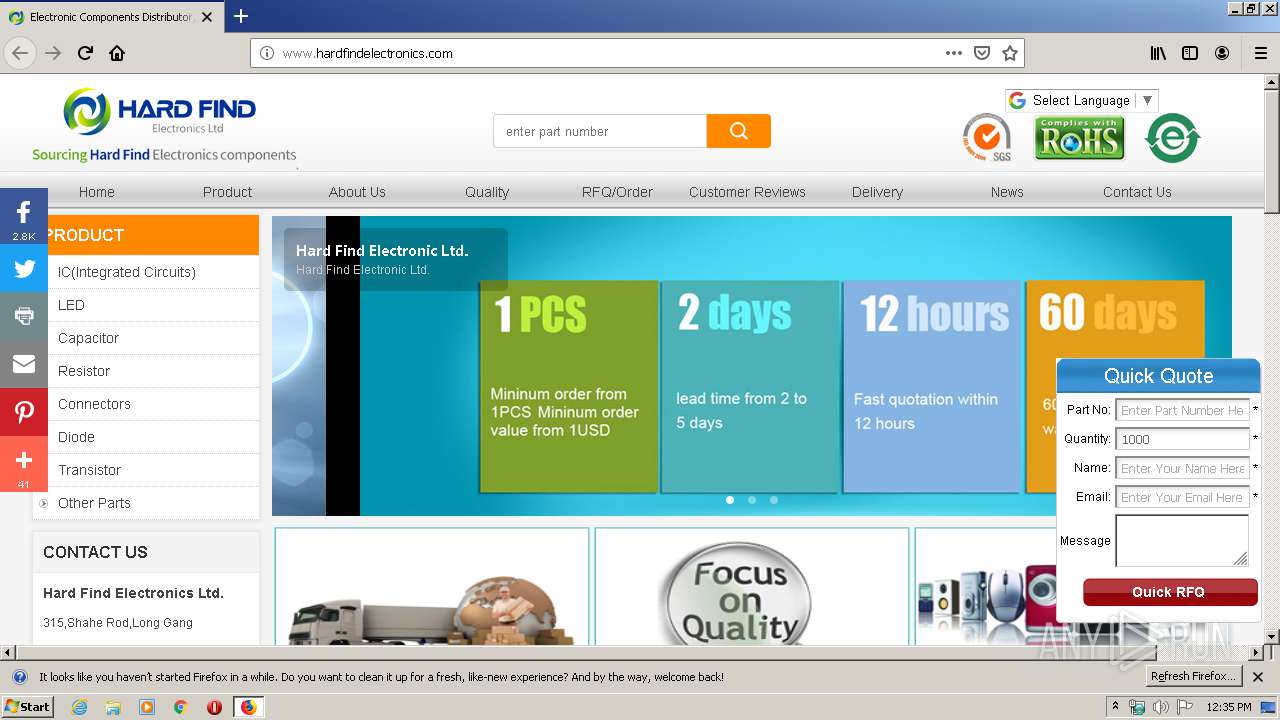The width and height of the screenshot is (1280, 720).
Task: Reload the page with refresh icon
Action: click(86, 53)
